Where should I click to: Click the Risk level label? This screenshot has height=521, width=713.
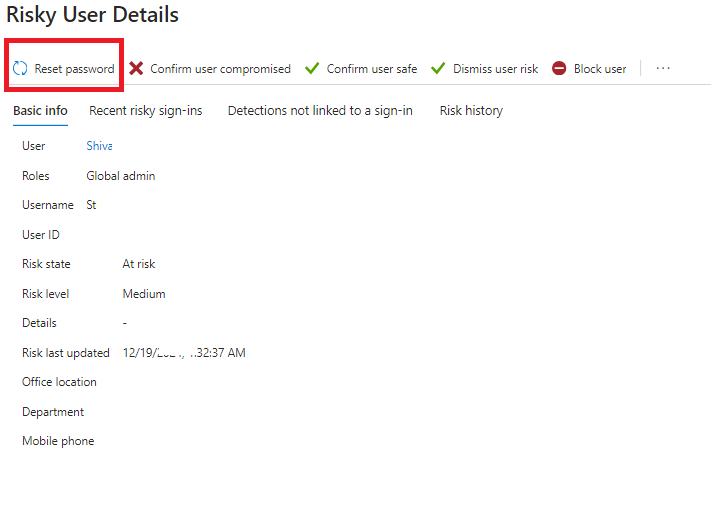click(x=45, y=294)
